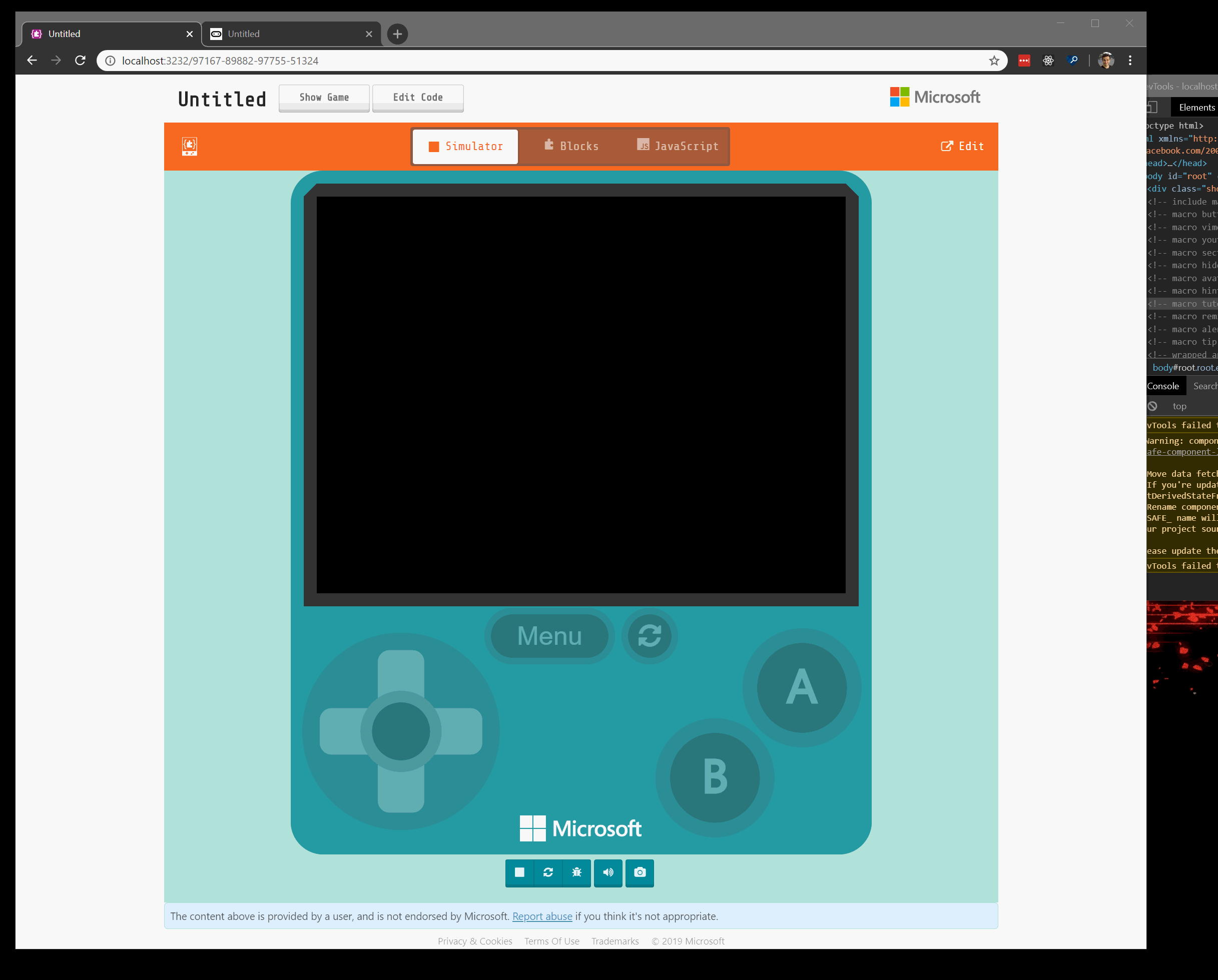
Task: Click the Arcade logo icon in the orange bar
Action: pyautogui.click(x=189, y=146)
